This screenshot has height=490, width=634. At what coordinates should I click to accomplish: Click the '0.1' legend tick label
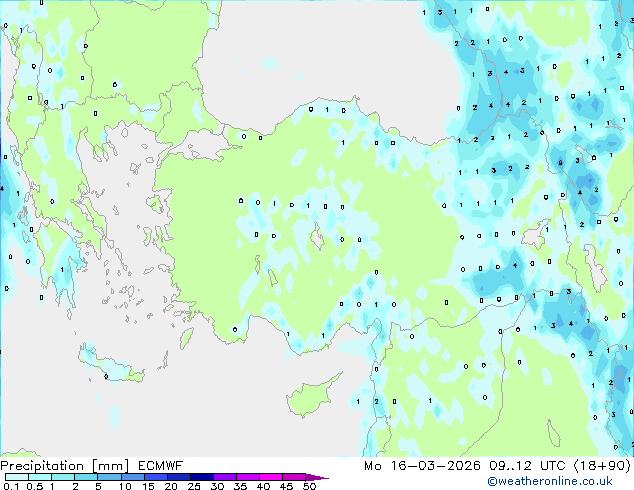click(11, 486)
